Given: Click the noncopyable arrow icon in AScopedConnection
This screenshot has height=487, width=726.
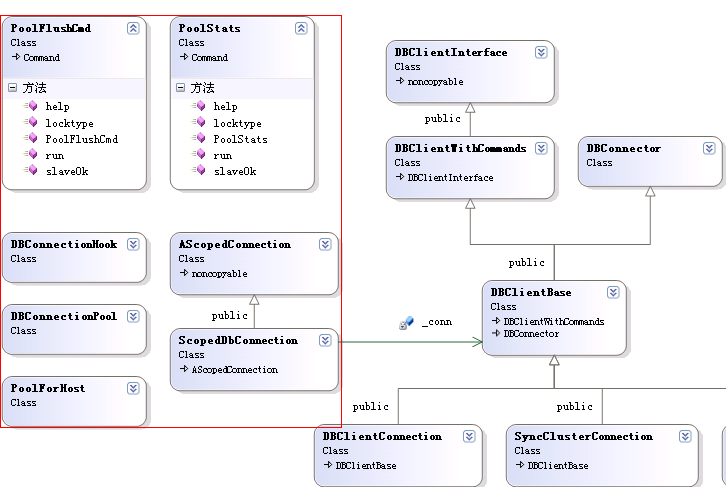Looking at the screenshot, I should click(184, 273).
